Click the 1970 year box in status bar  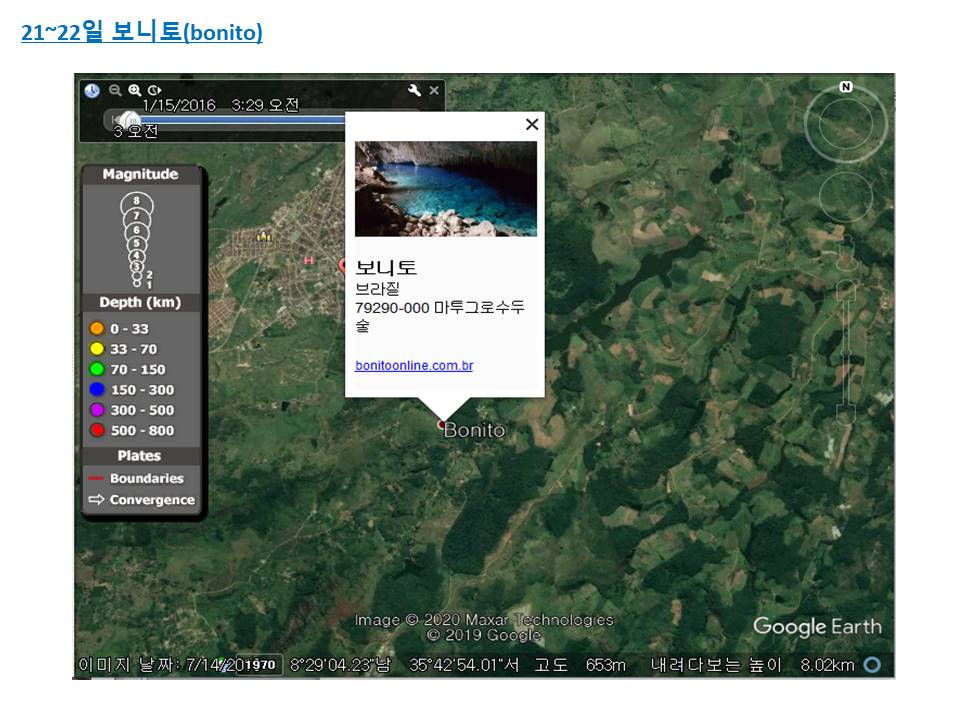pos(260,664)
